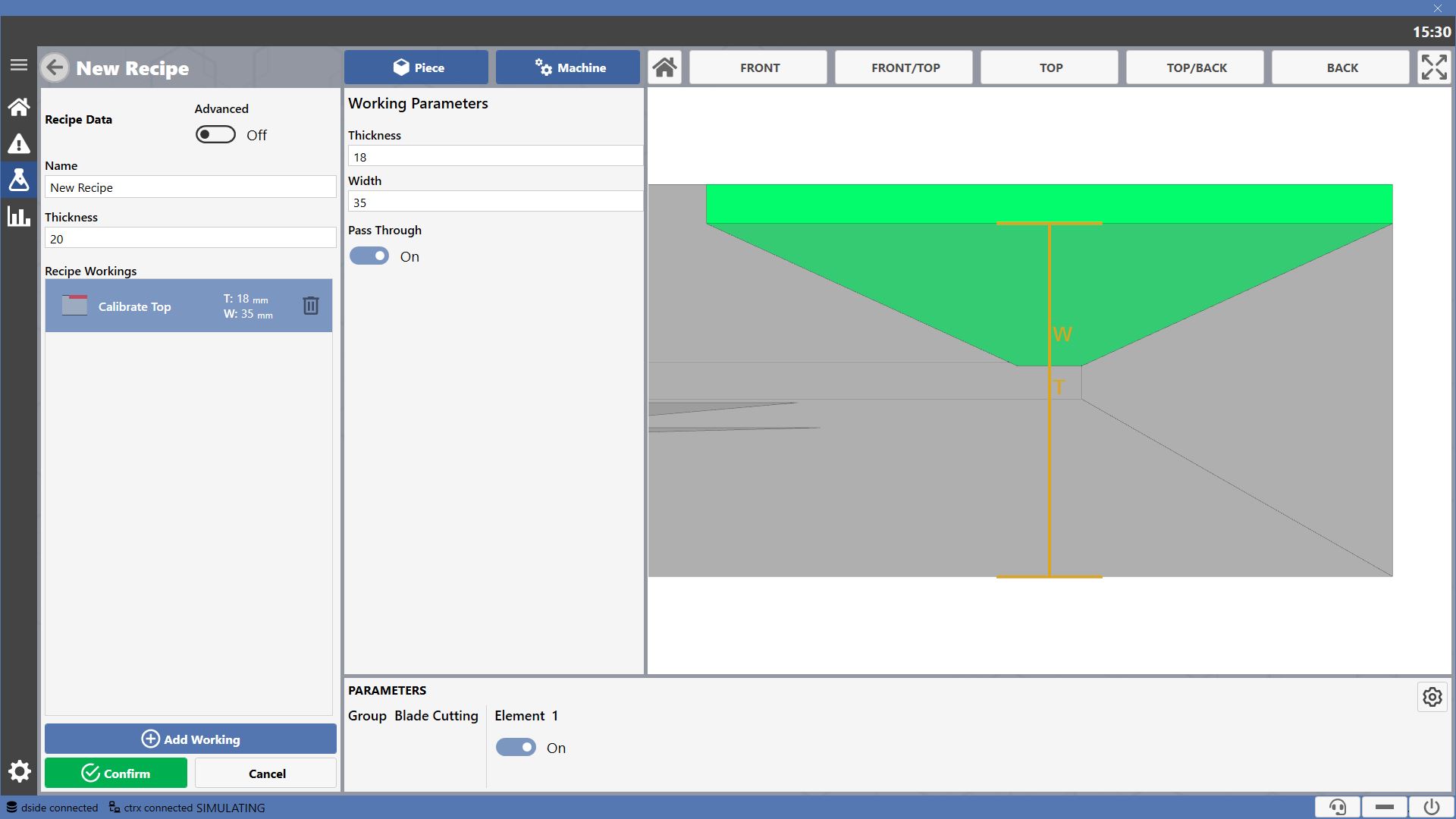
Task: Open parameters panel gear settings
Action: coord(1432,697)
